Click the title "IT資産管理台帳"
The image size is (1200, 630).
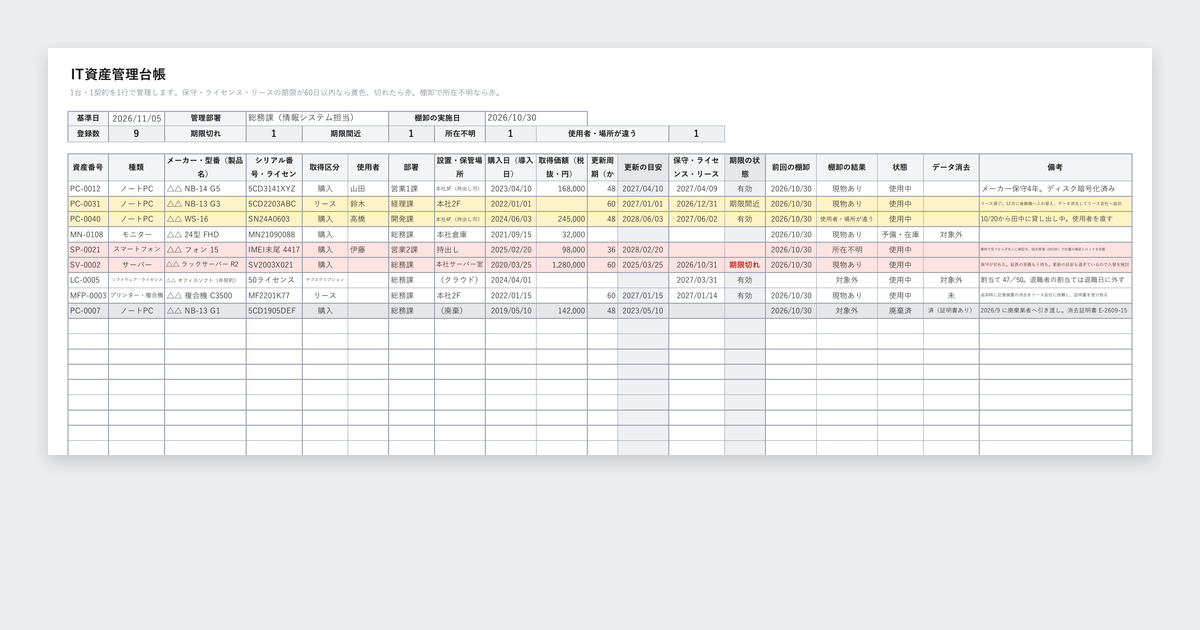(x=118, y=74)
